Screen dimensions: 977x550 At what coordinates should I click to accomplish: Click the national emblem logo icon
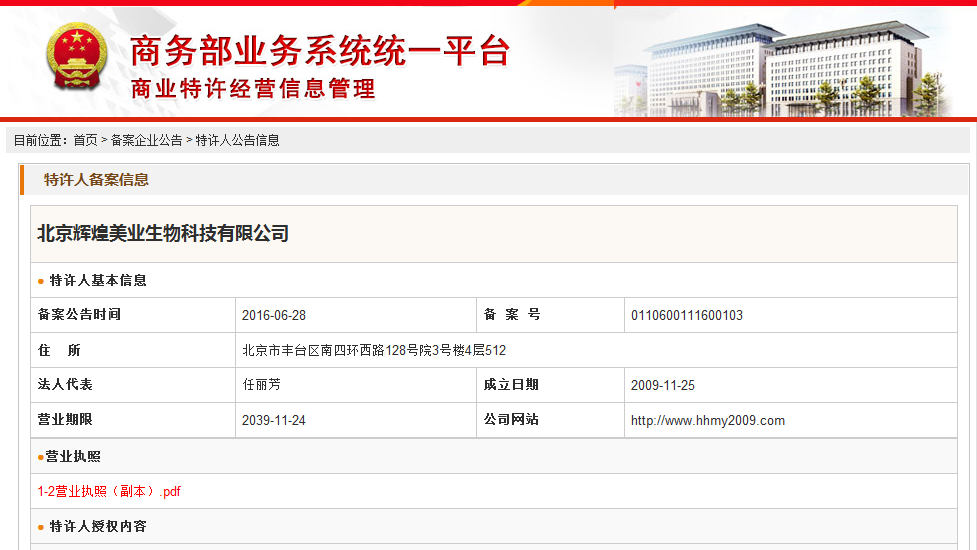pyautogui.click(x=77, y=57)
